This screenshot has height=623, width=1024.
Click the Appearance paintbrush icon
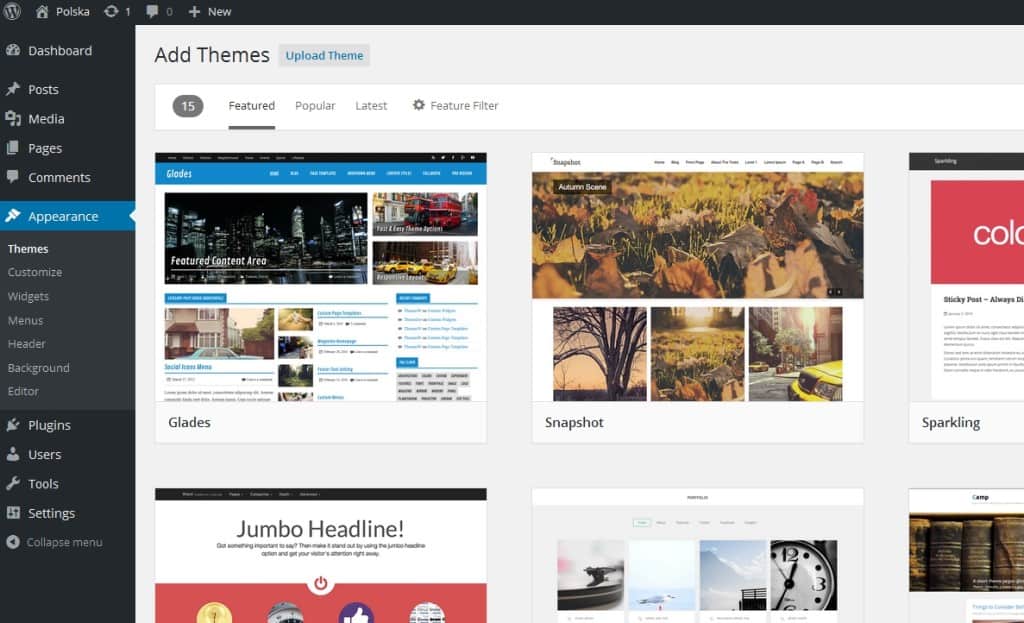click(13, 216)
